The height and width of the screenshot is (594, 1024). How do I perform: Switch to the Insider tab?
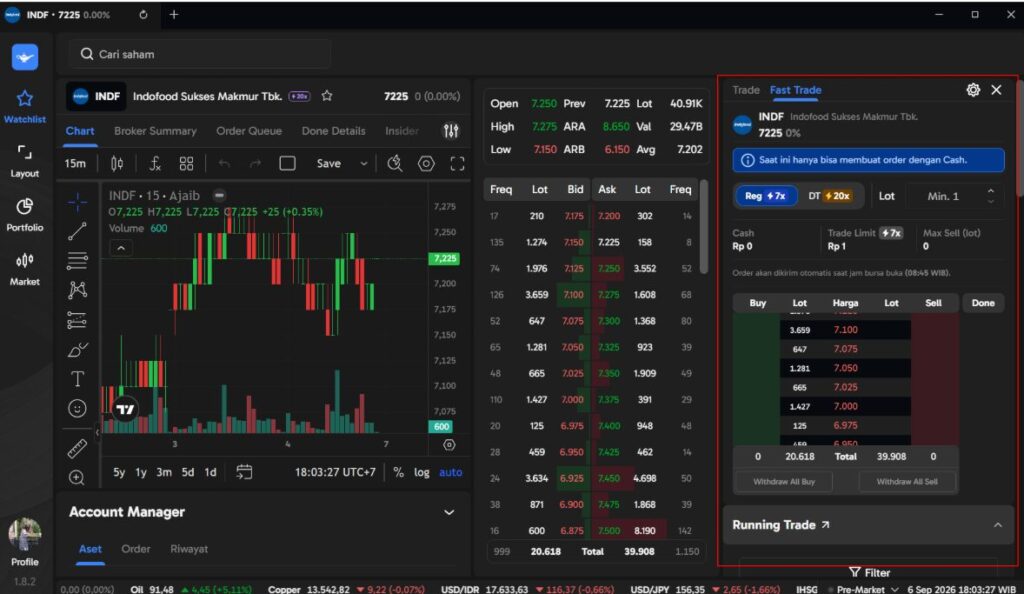tap(402, 131)
